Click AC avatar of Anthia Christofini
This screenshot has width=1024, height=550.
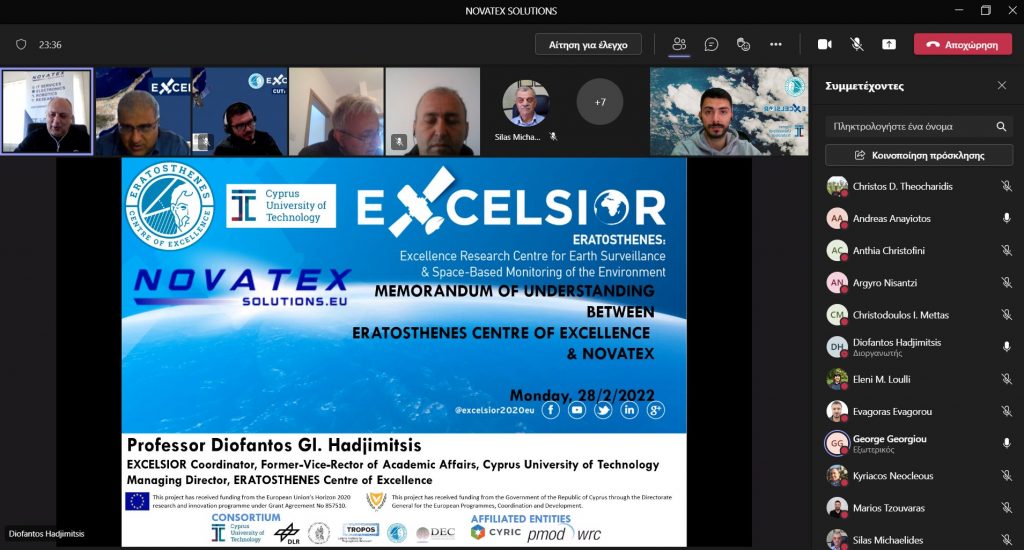[837, 250]
